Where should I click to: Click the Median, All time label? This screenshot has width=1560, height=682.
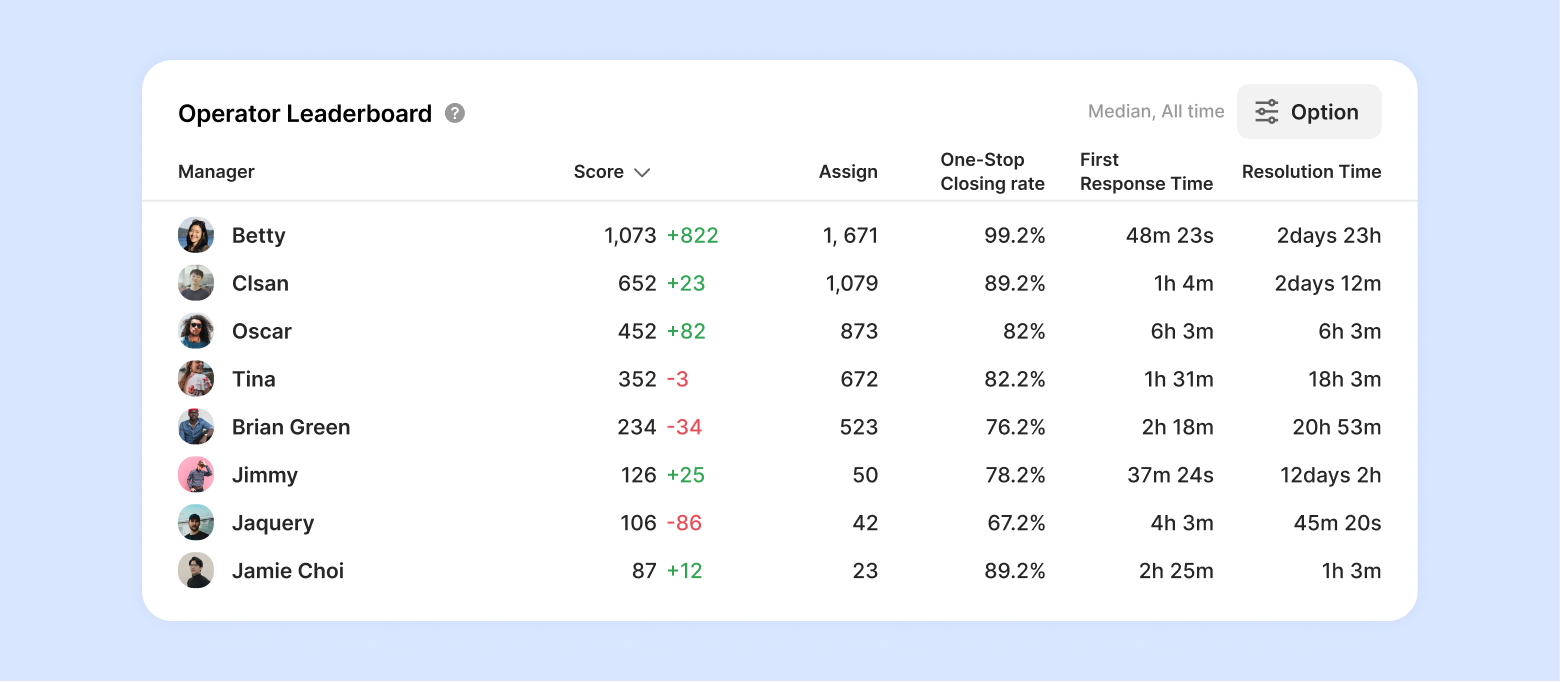(x=1156, y=112)
